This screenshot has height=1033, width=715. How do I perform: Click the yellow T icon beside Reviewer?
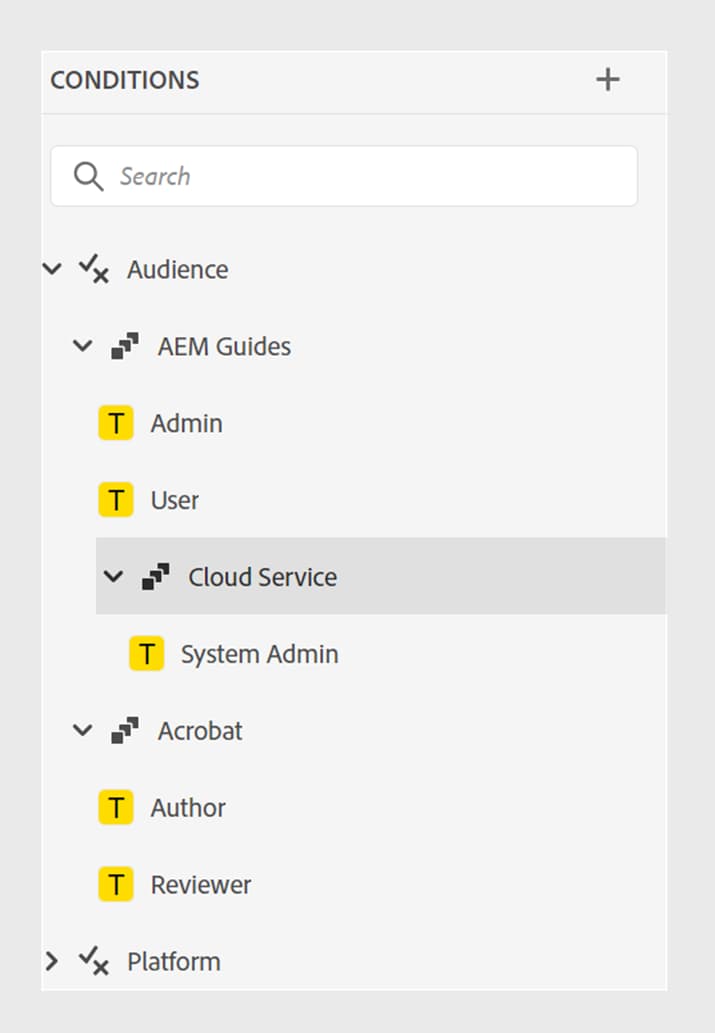[x=116, y=884]
